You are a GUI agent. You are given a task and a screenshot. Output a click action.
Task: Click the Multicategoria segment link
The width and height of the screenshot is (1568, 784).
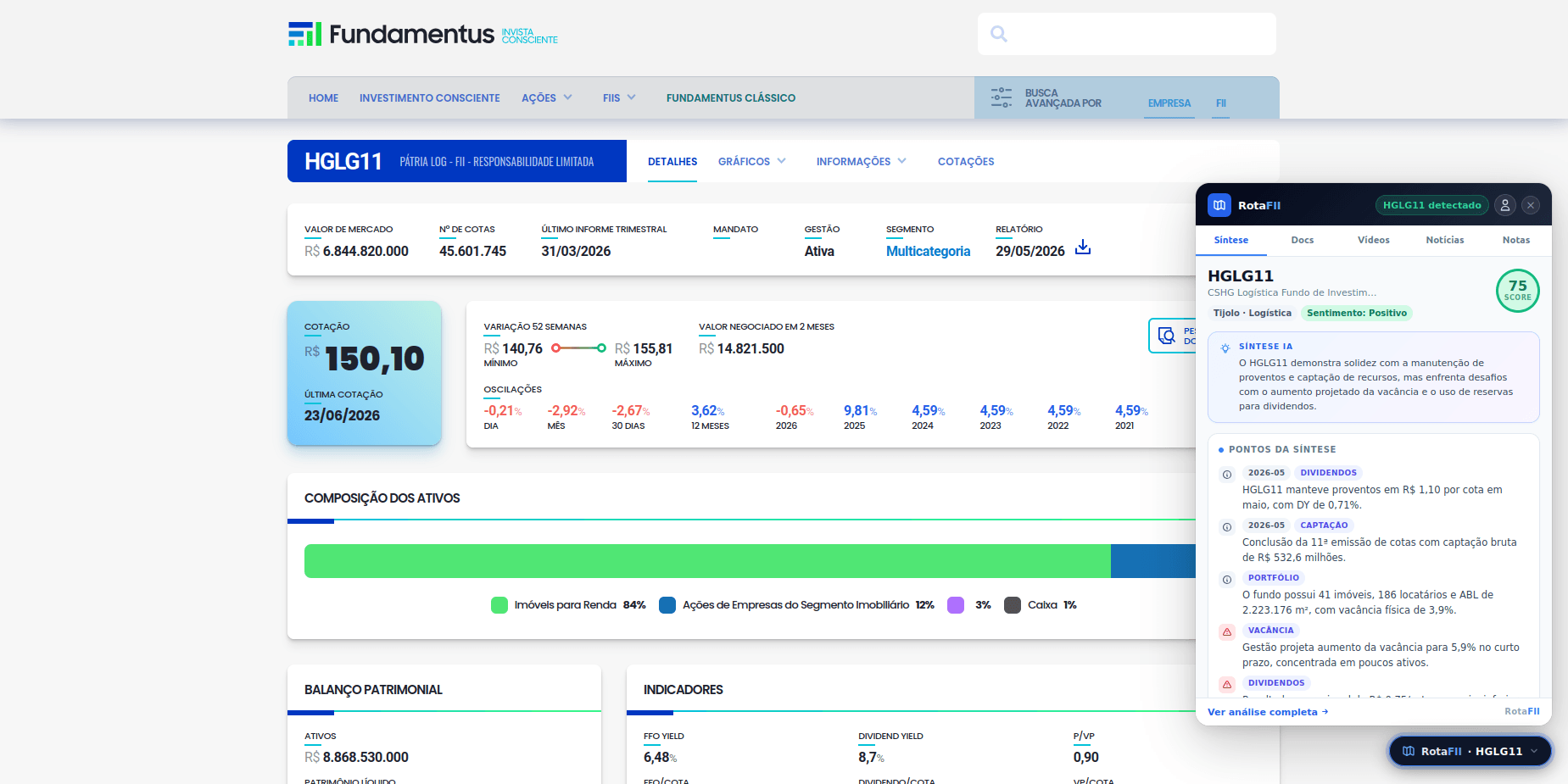(x=928, y=251)
